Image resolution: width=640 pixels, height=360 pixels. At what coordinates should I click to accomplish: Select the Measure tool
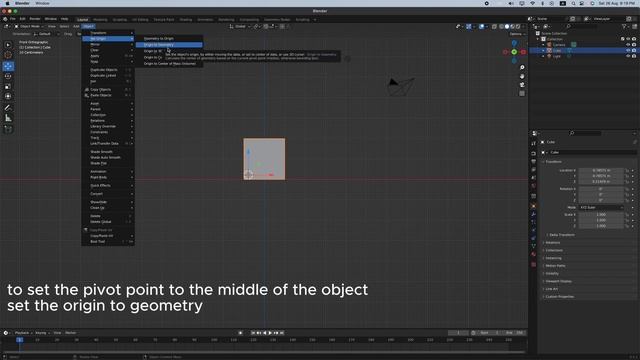8,118
